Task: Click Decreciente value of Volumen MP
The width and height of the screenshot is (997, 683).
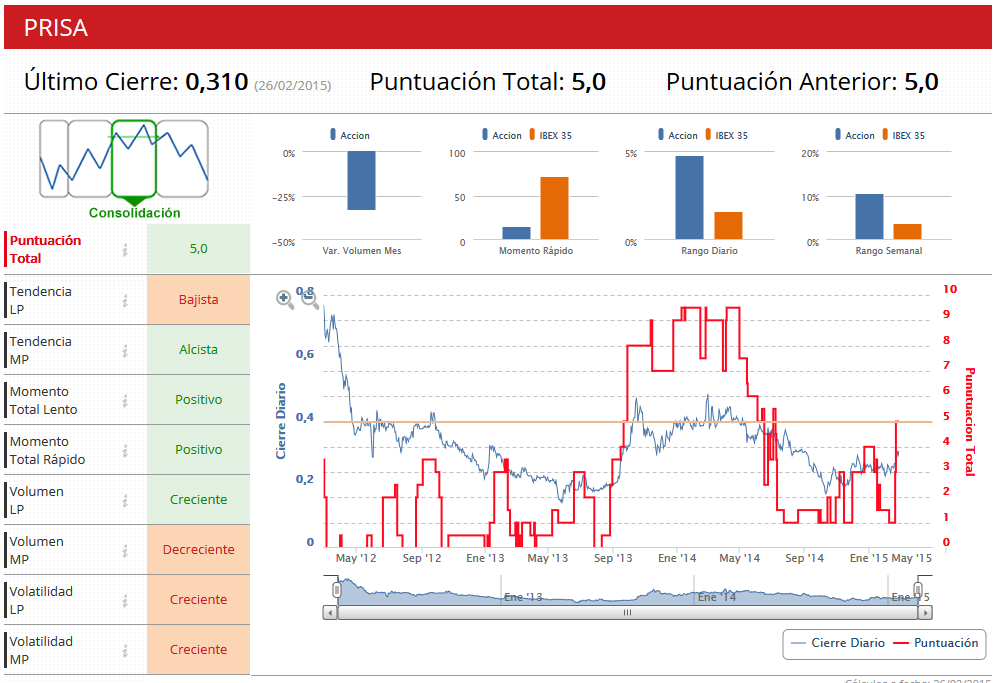Action: tap(198, 549)
